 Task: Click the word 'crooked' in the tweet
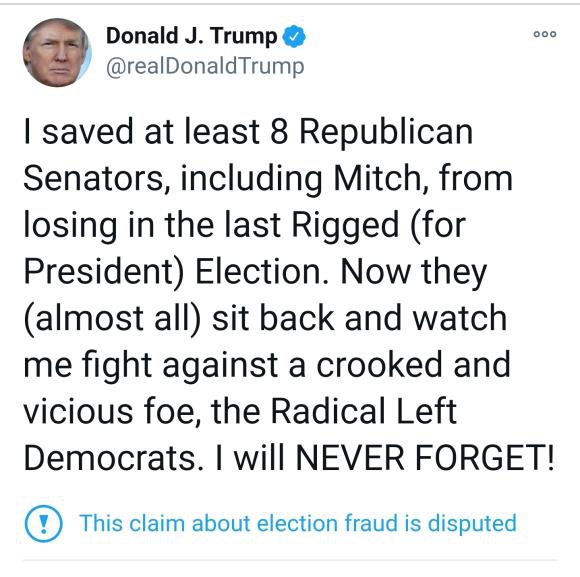[x=380, y=365]
